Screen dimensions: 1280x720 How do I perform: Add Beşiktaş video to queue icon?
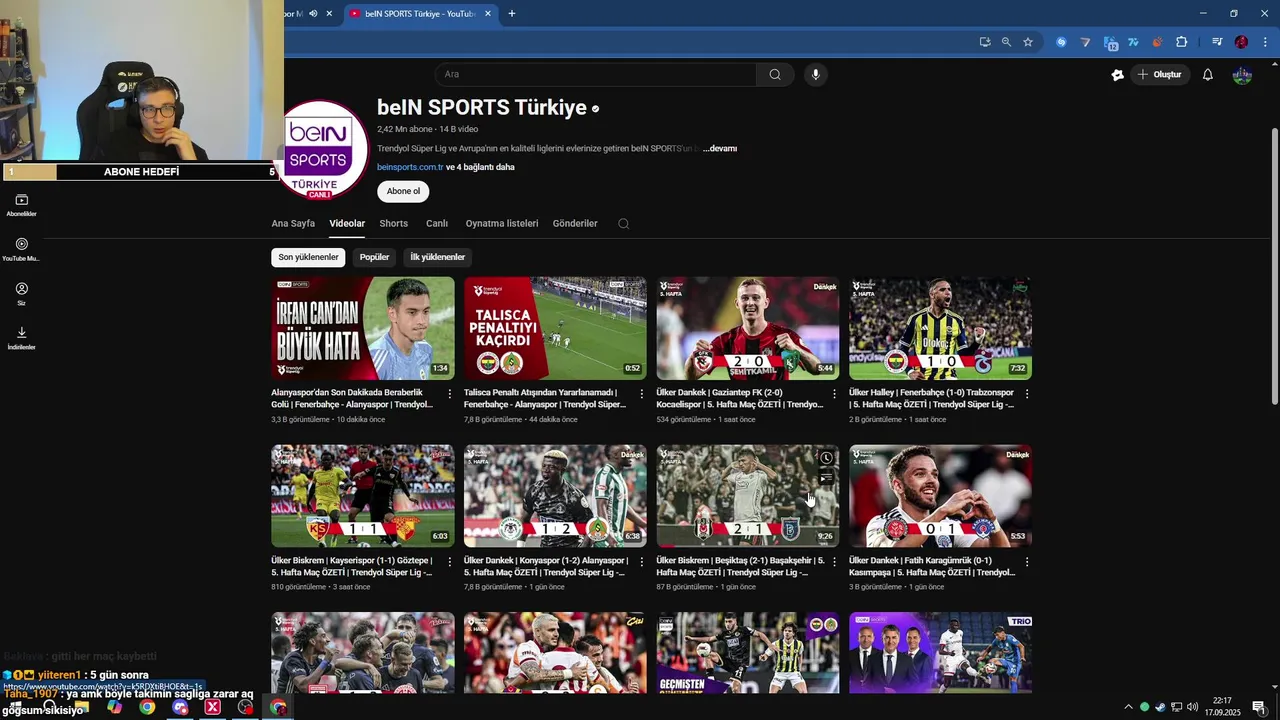click(x=826, y=478)
